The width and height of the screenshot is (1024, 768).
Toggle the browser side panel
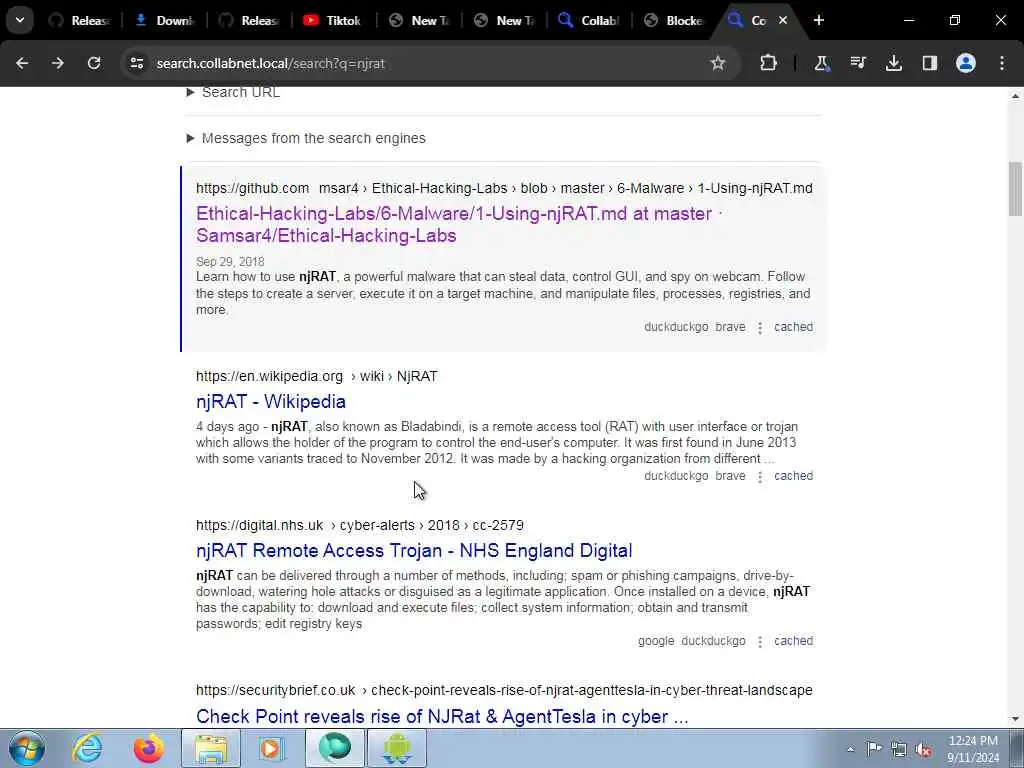coord(930,63)
